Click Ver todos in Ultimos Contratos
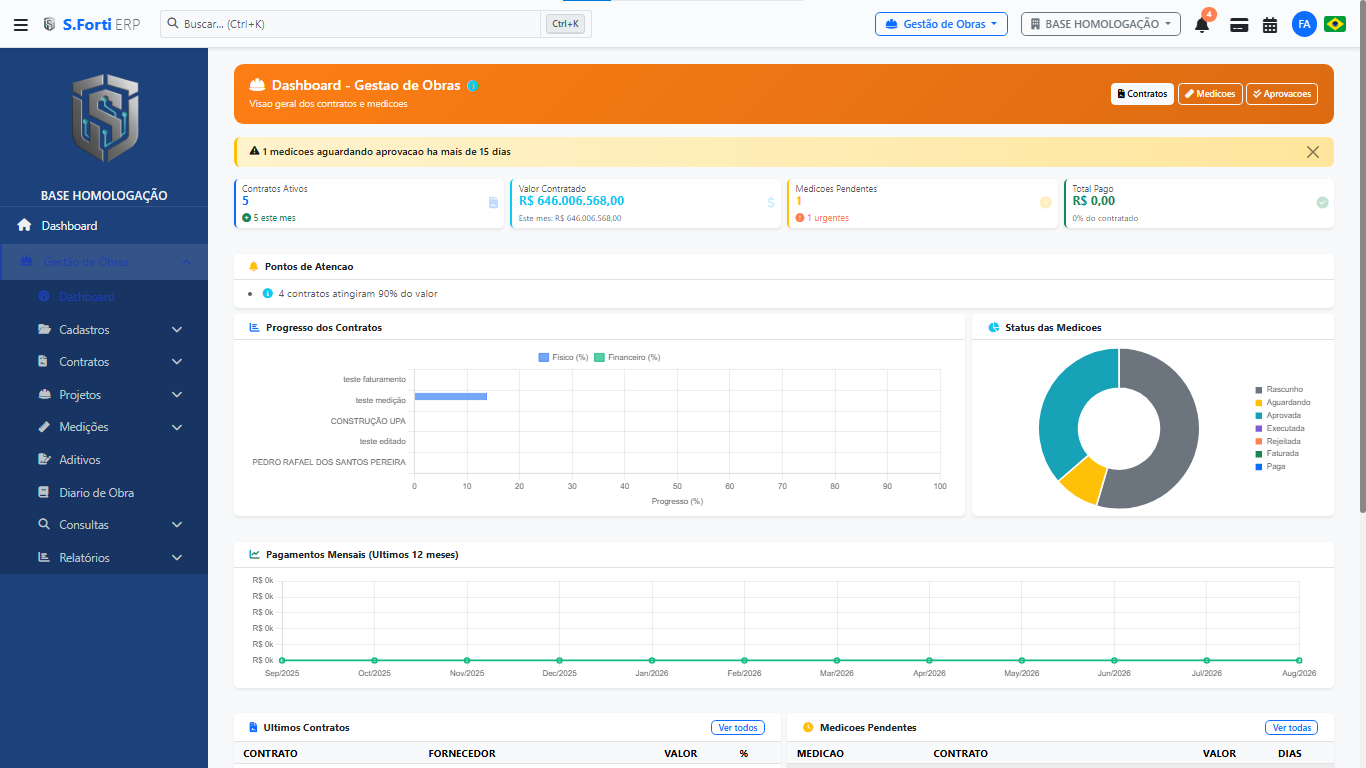The width and height of the screenshot is (1366, 768). (738, 728)
